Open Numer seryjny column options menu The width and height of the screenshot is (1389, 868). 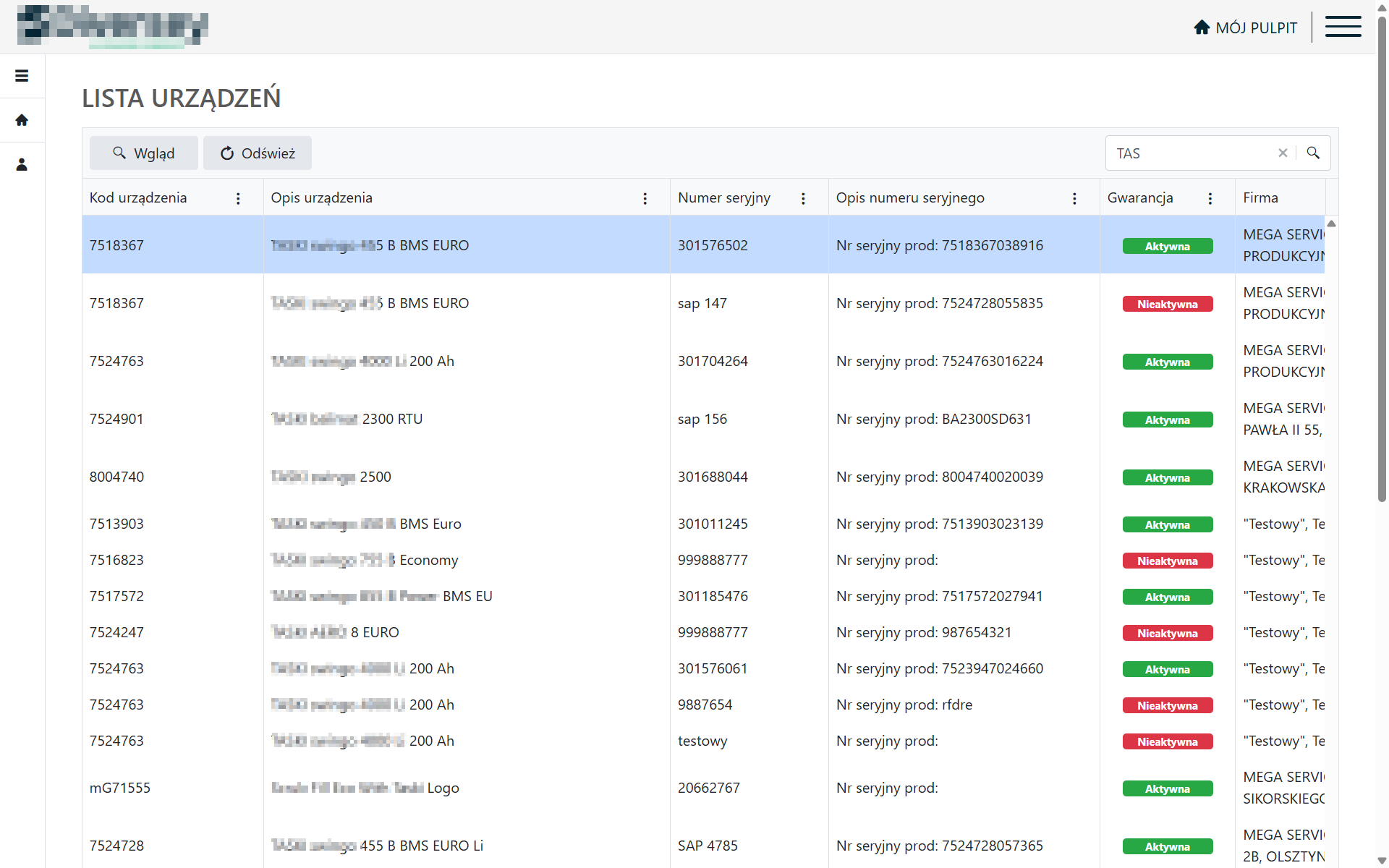point(803,198)
